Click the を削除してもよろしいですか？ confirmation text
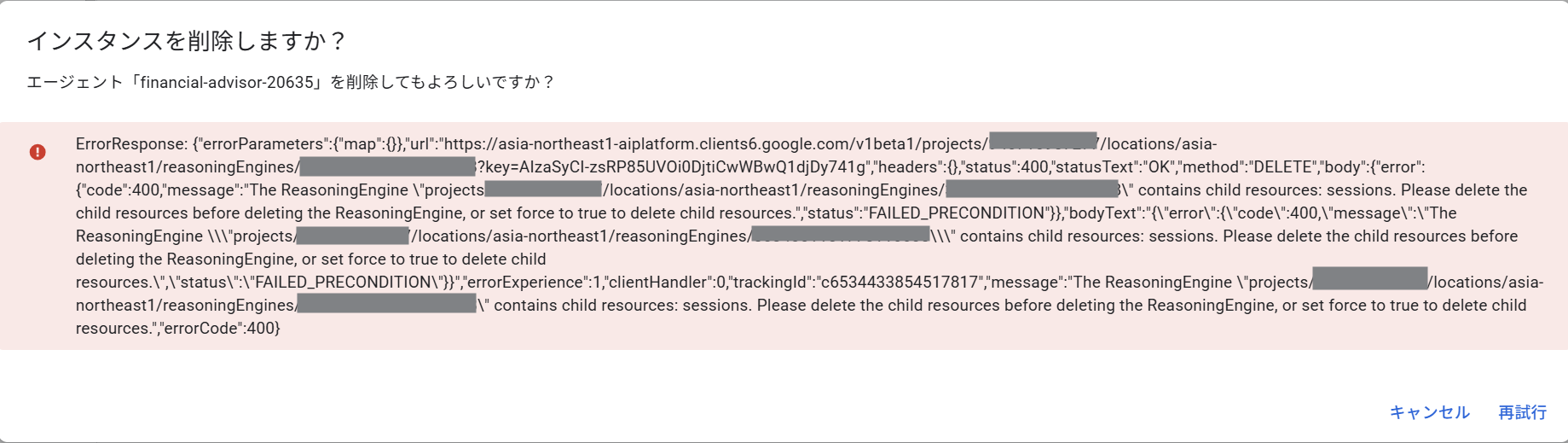 (443, 82)
